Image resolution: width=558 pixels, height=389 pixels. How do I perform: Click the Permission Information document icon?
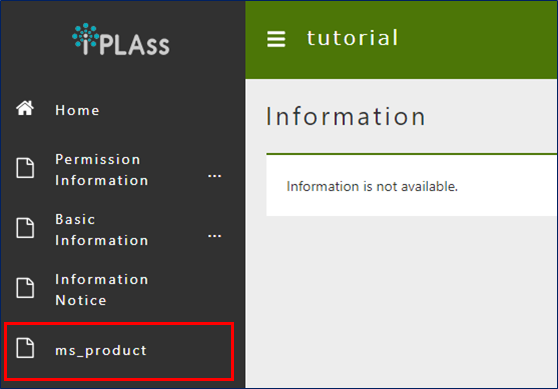[x=25, y=168]
